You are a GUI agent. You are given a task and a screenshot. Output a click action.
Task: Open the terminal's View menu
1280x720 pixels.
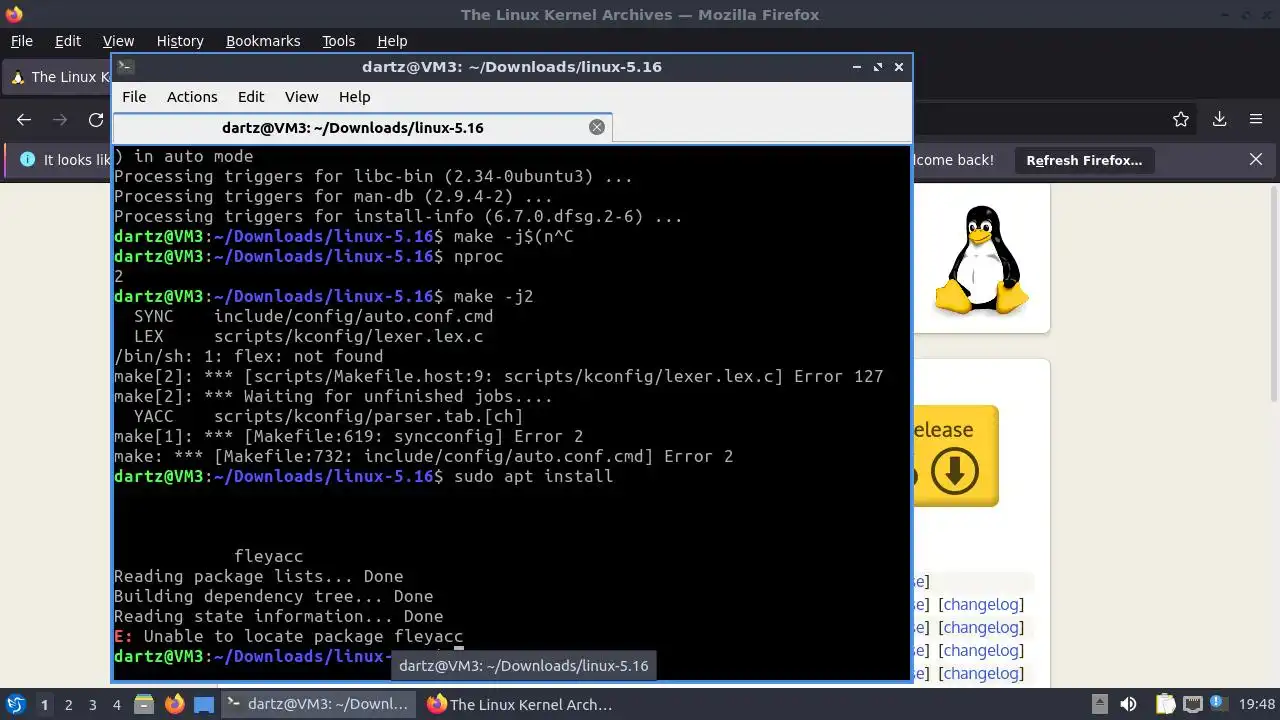(x=301, y=97)
